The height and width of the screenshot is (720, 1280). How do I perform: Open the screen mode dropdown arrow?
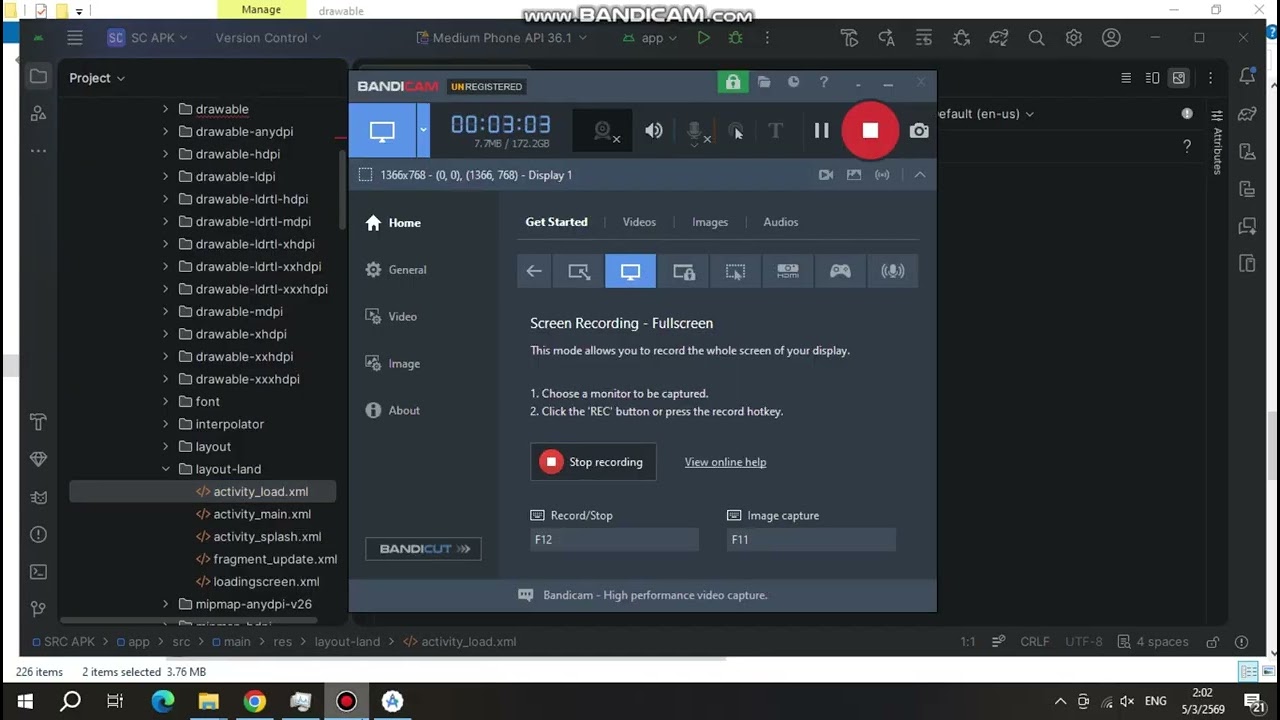423,130
